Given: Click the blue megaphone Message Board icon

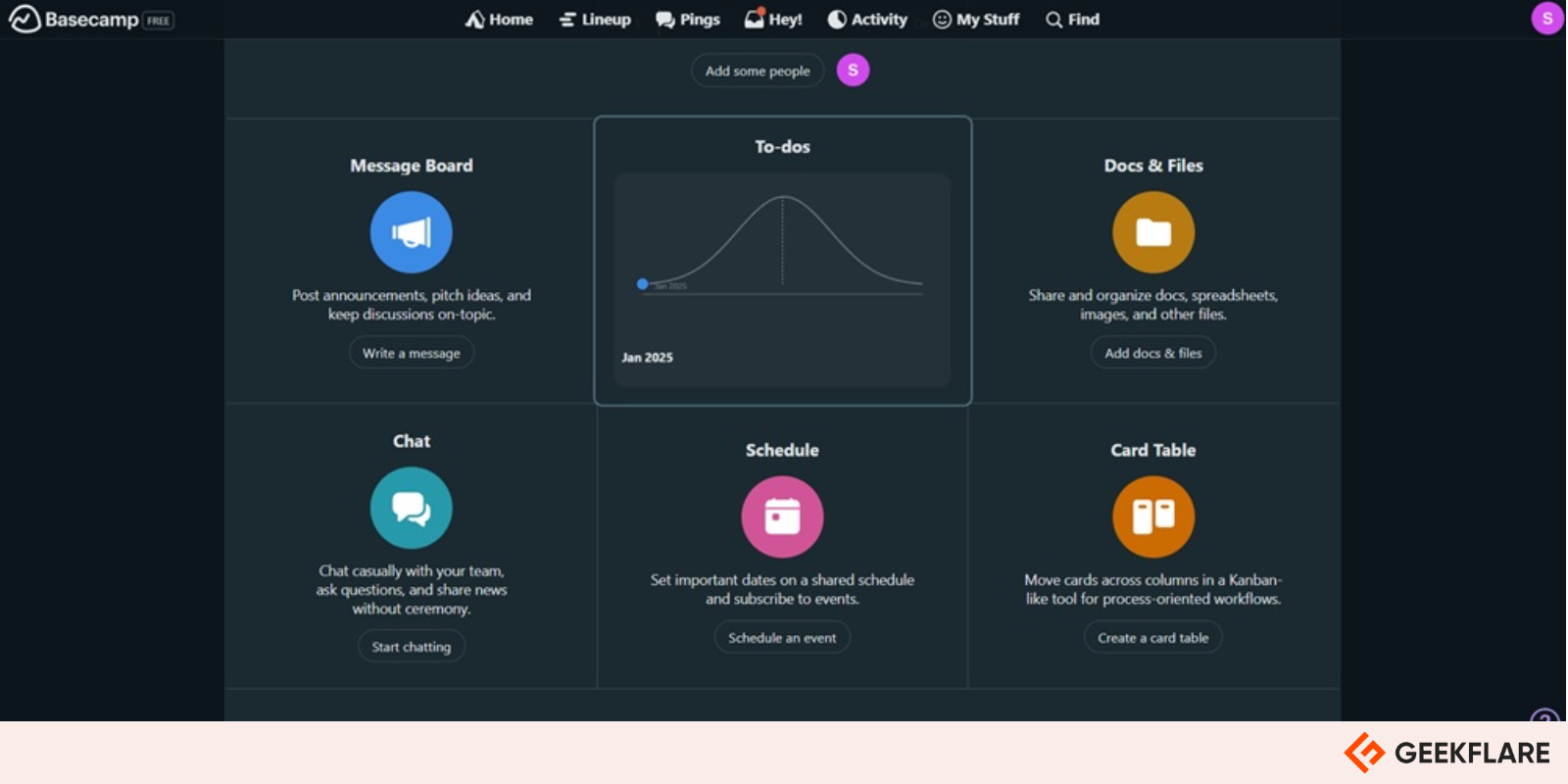Looking at the screenshot, I should [412, 232].
